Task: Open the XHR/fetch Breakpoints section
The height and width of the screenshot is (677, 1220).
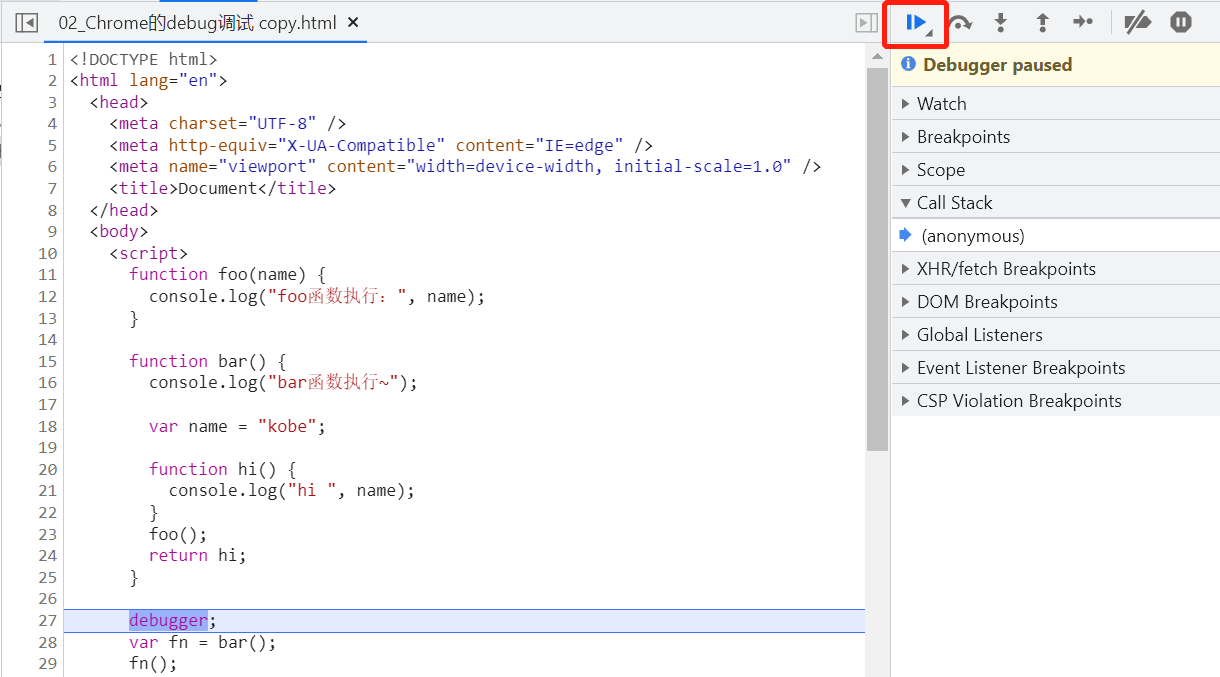Action: point(1005,269)
